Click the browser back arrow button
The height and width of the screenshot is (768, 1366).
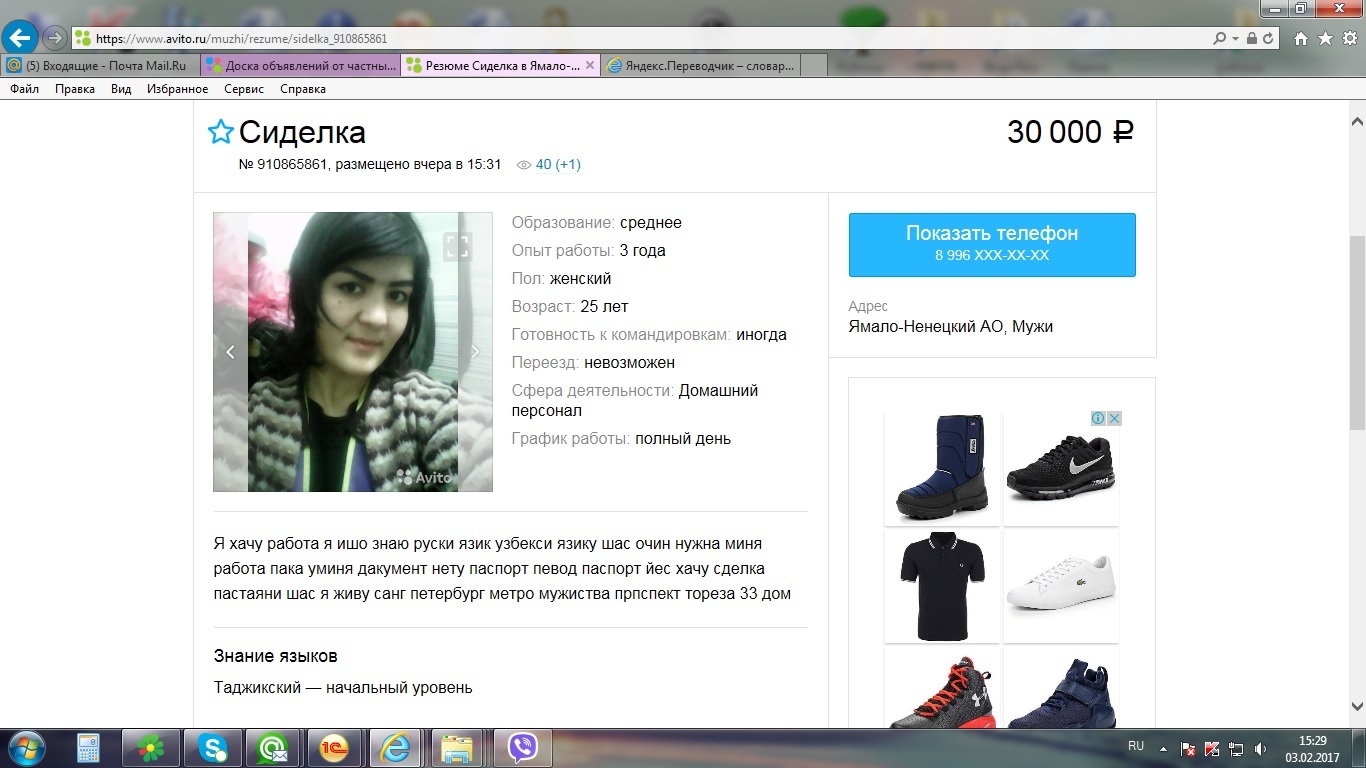pyautogui.click(x=20, y=38)
